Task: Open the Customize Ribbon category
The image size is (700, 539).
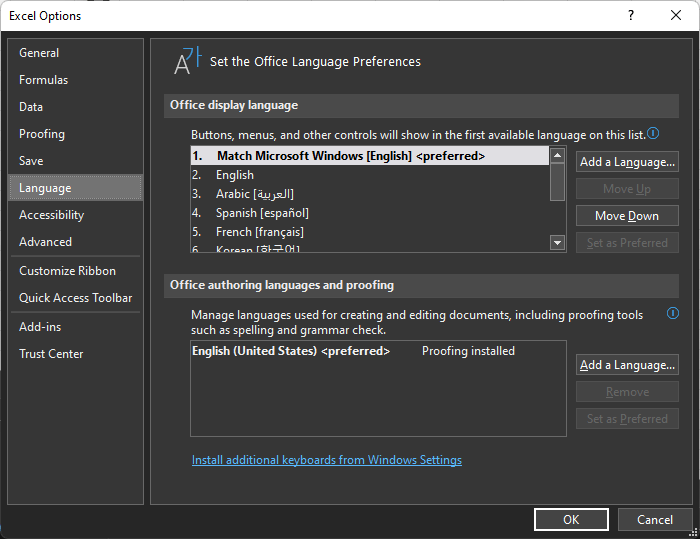Action: click(x=75, y=271)
